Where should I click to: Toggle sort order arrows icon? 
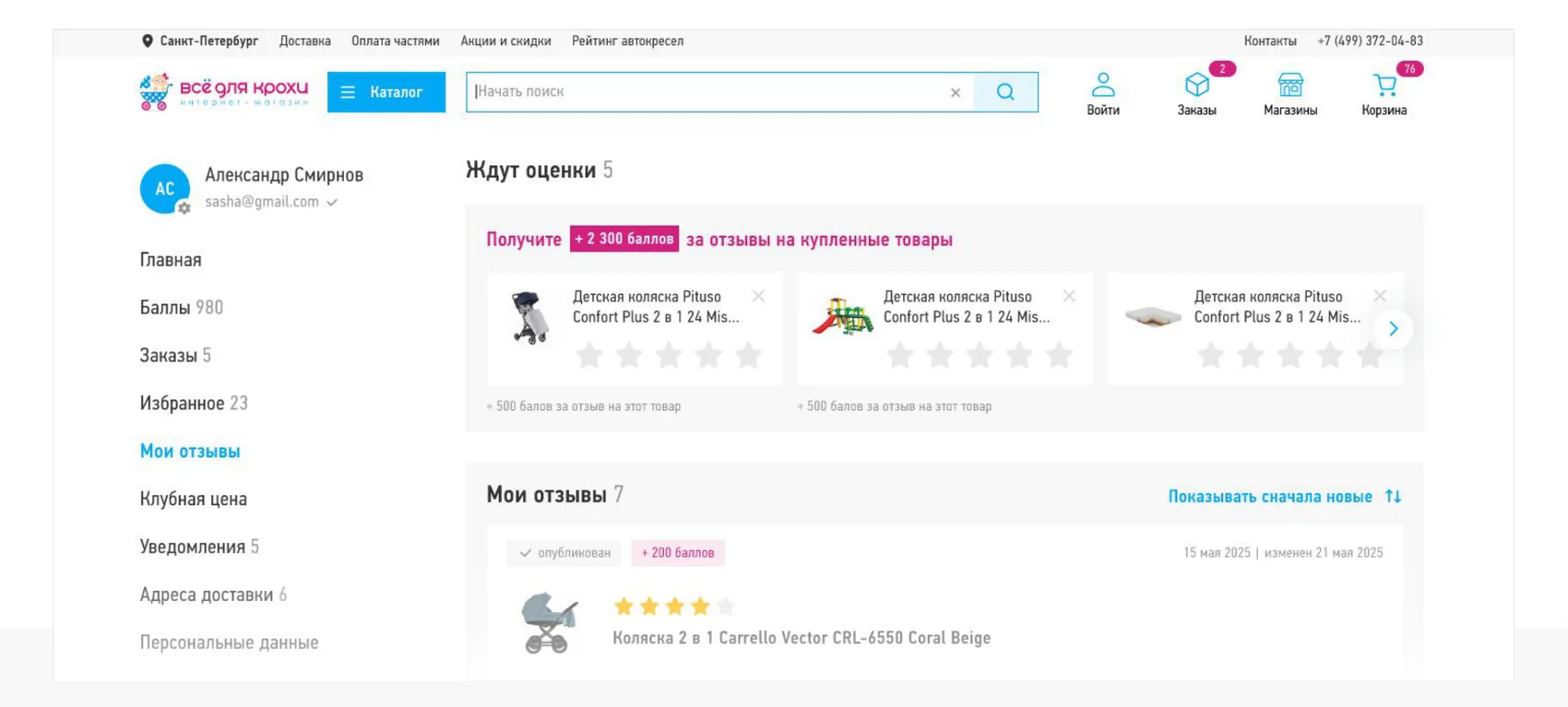(x=1393, y=496)
